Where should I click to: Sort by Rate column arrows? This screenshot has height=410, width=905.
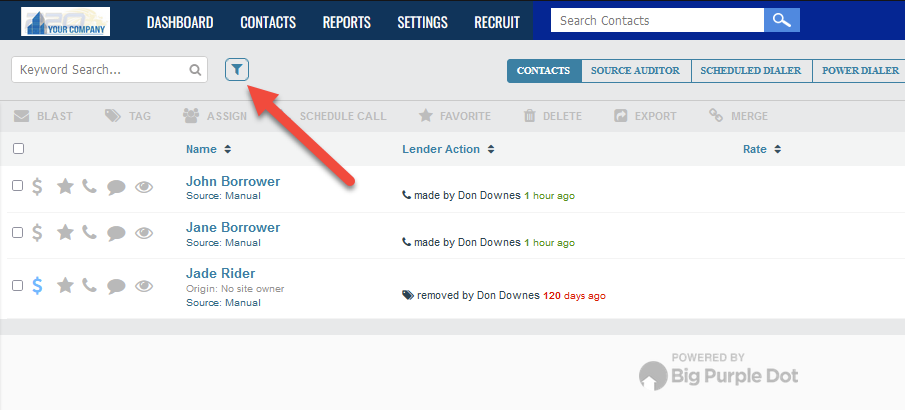777,149
